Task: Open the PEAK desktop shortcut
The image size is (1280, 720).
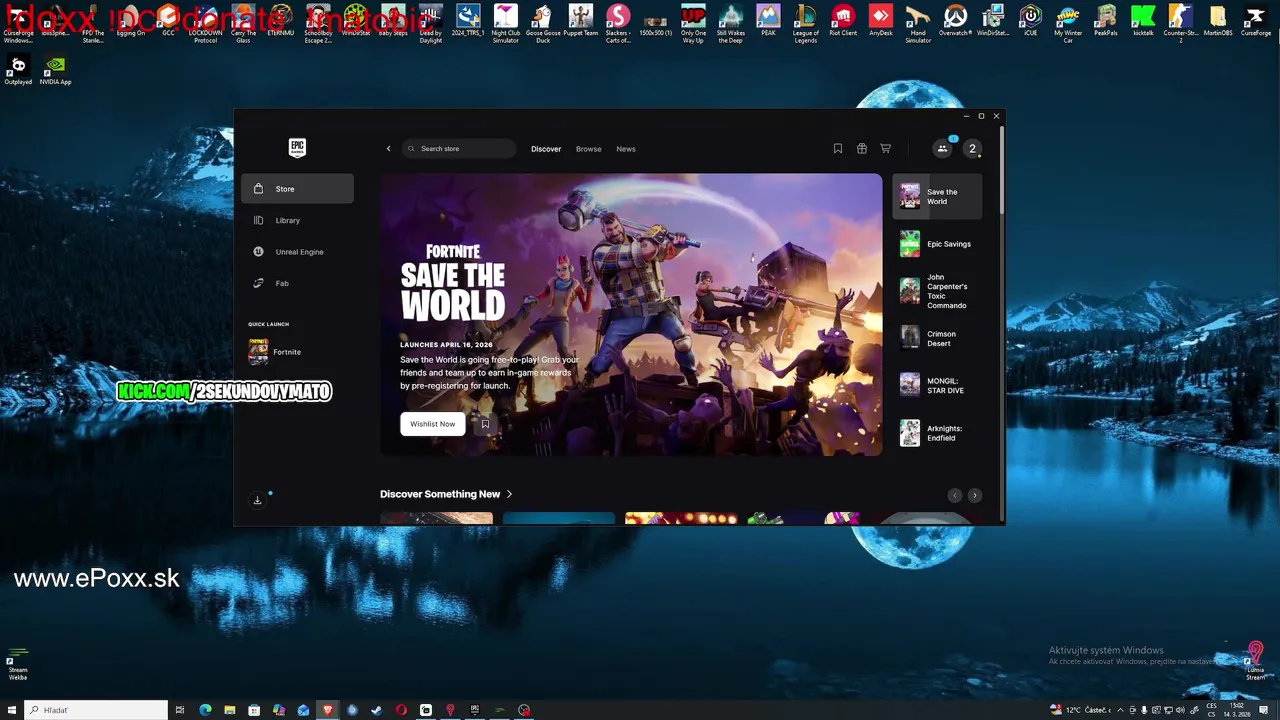Action: (x=768, y=21)
